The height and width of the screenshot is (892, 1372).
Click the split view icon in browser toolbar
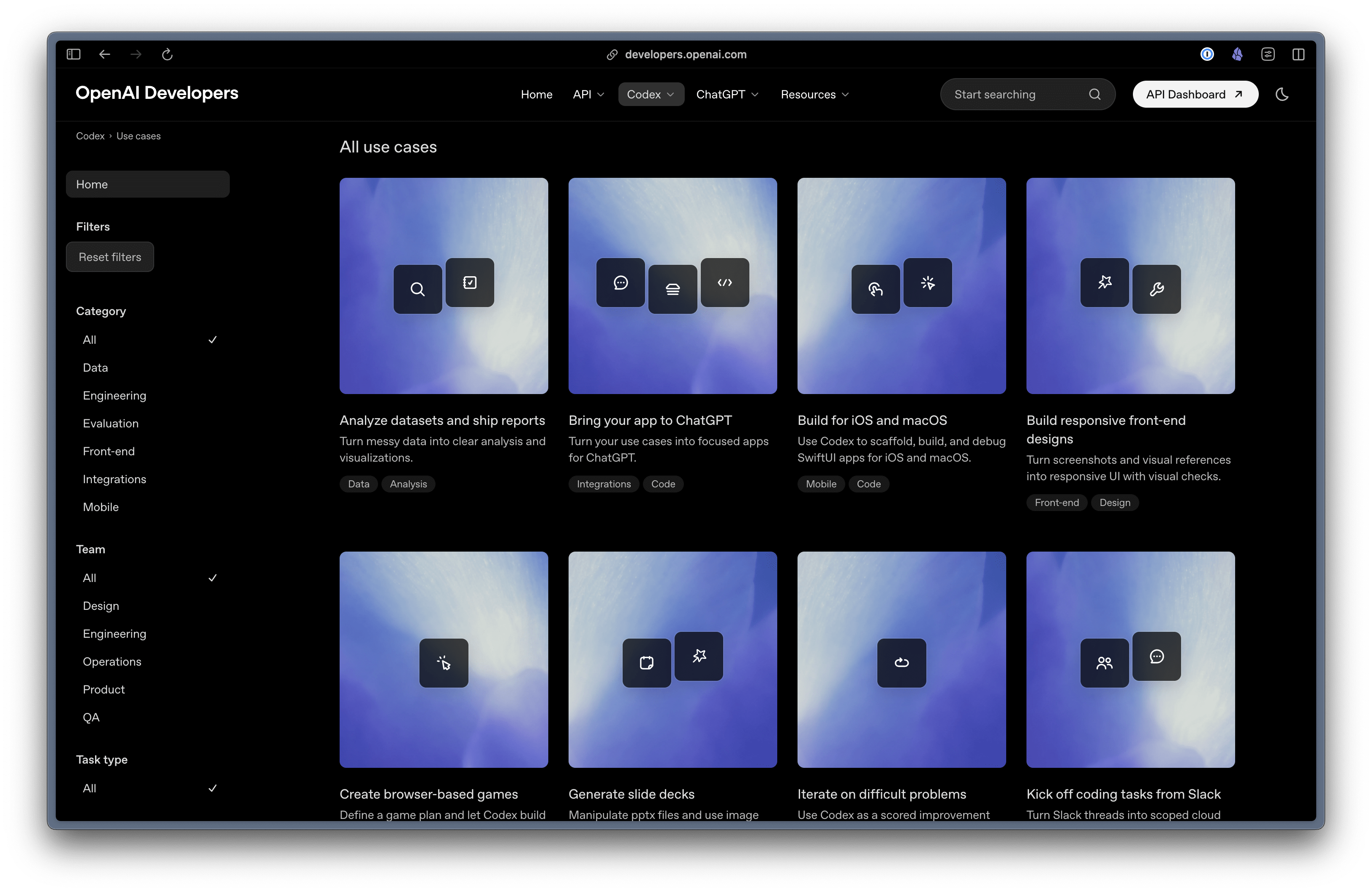tap(1298, 54)
